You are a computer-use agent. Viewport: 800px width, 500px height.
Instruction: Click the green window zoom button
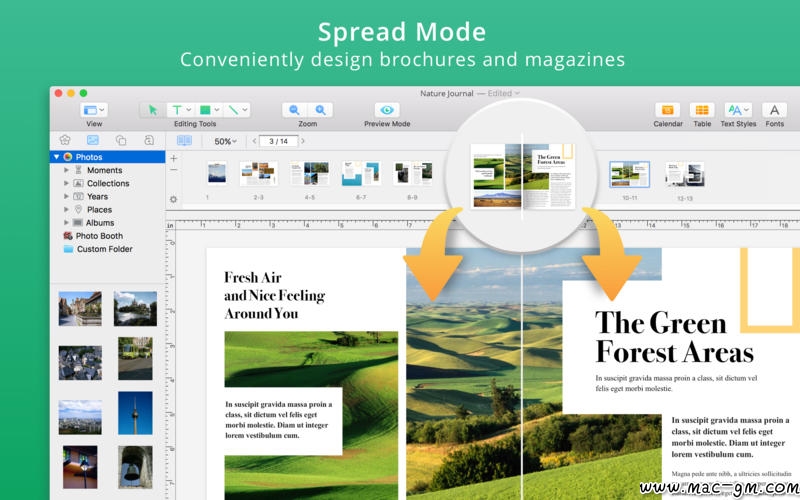click(x=83, y=93)
